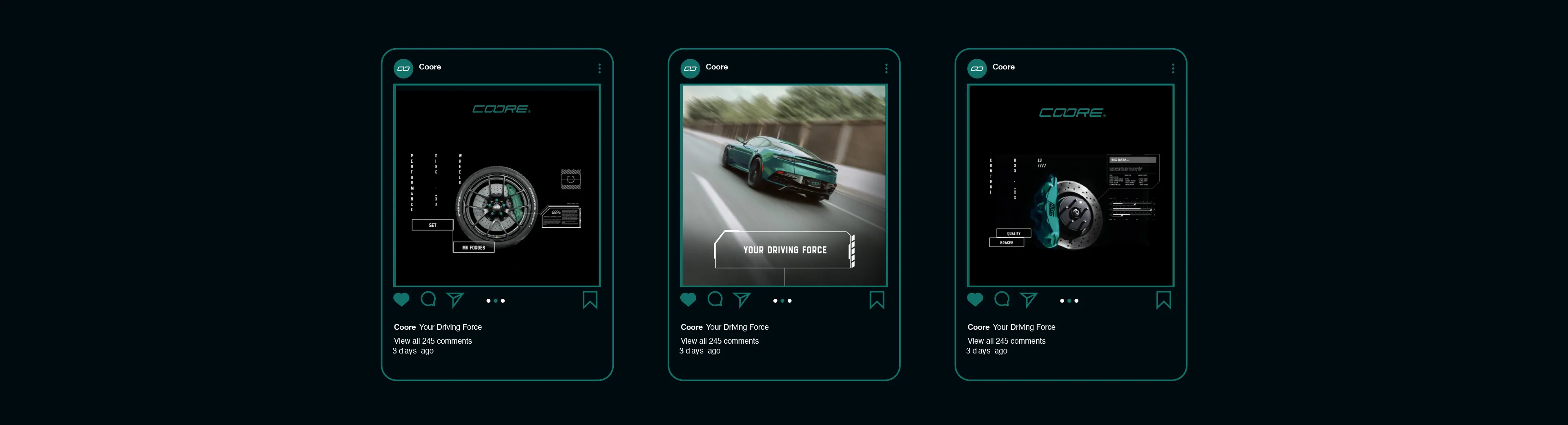This screenshot has width=1568, height=425.
Task: Click the Coore avatar on the brake disc post
Action: coord(976,68)
